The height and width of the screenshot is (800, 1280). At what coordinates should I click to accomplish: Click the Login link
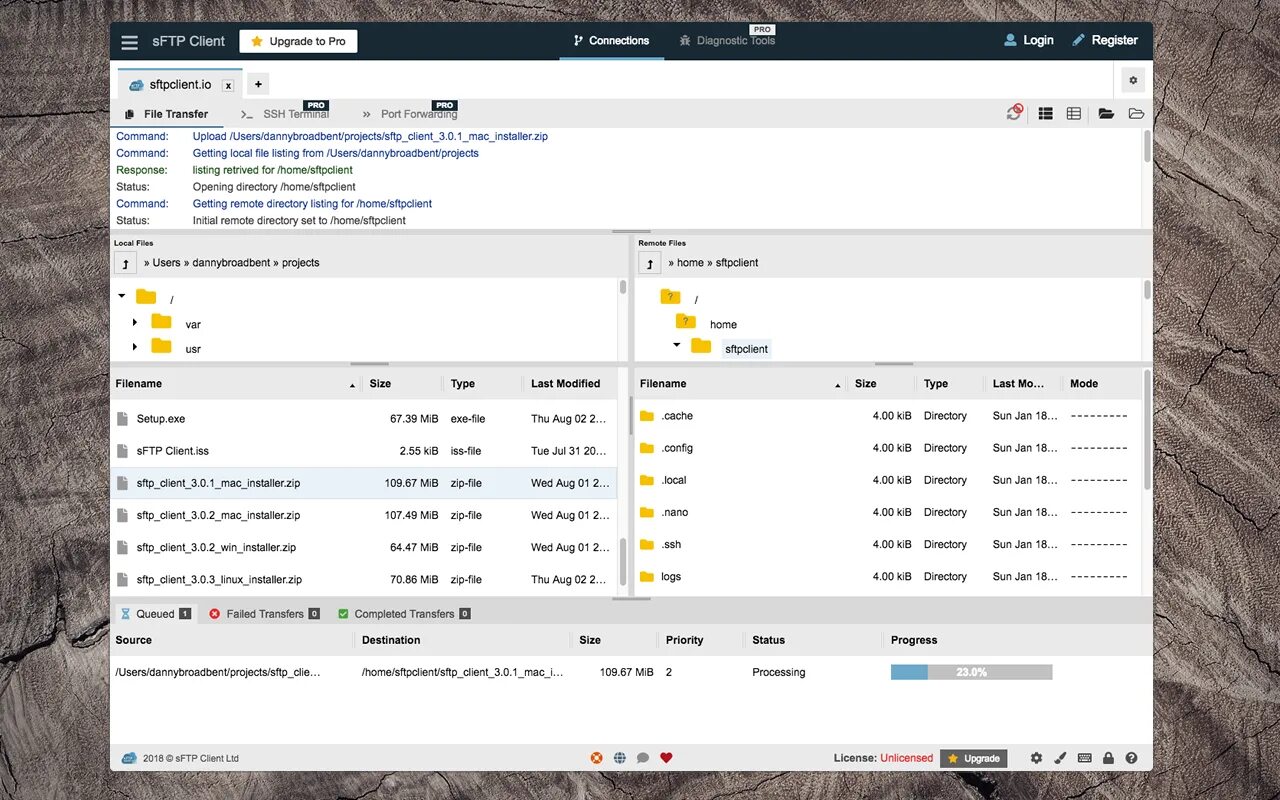(1029, 40)
